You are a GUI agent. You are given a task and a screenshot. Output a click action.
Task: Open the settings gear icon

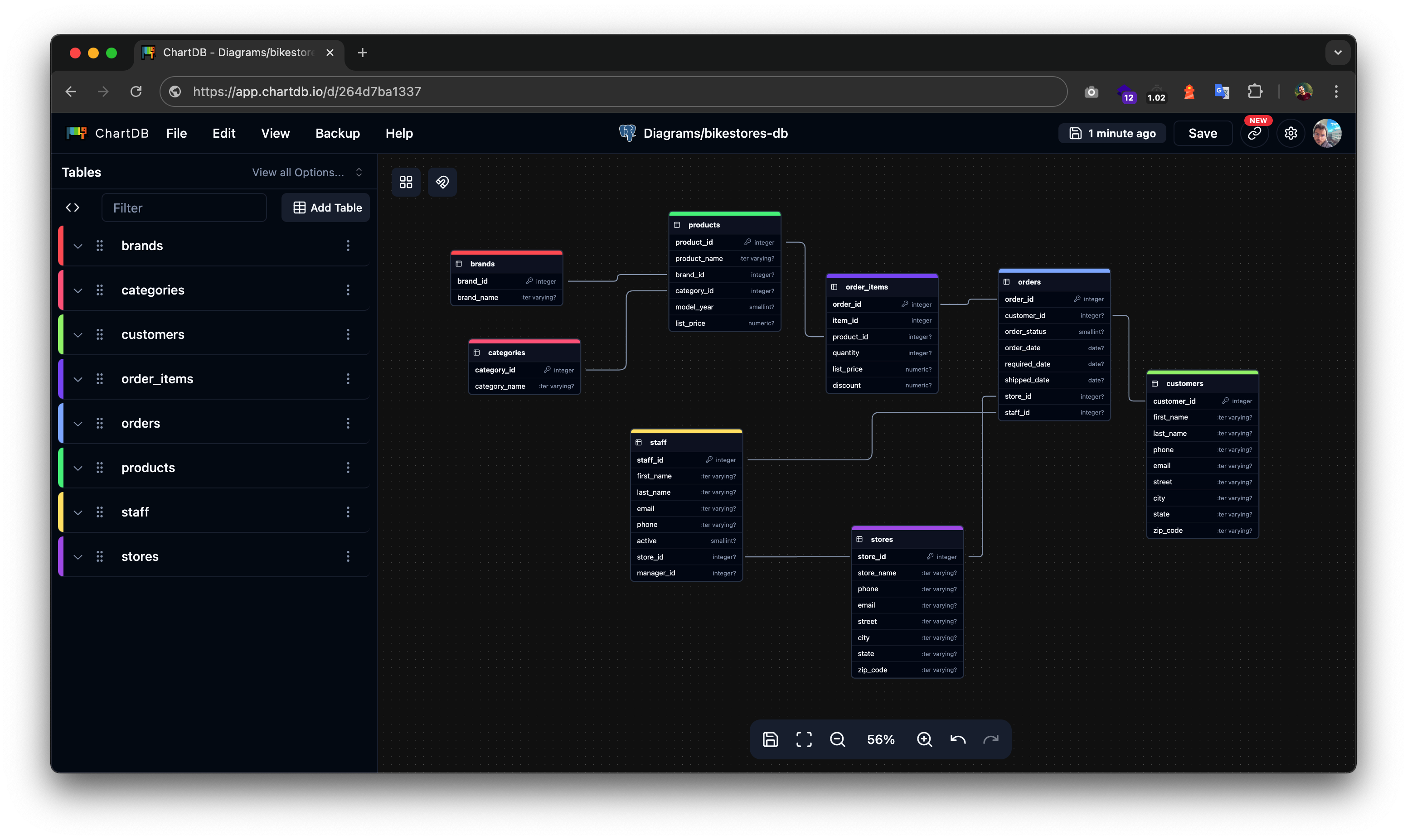click(x=1291, y=134)
